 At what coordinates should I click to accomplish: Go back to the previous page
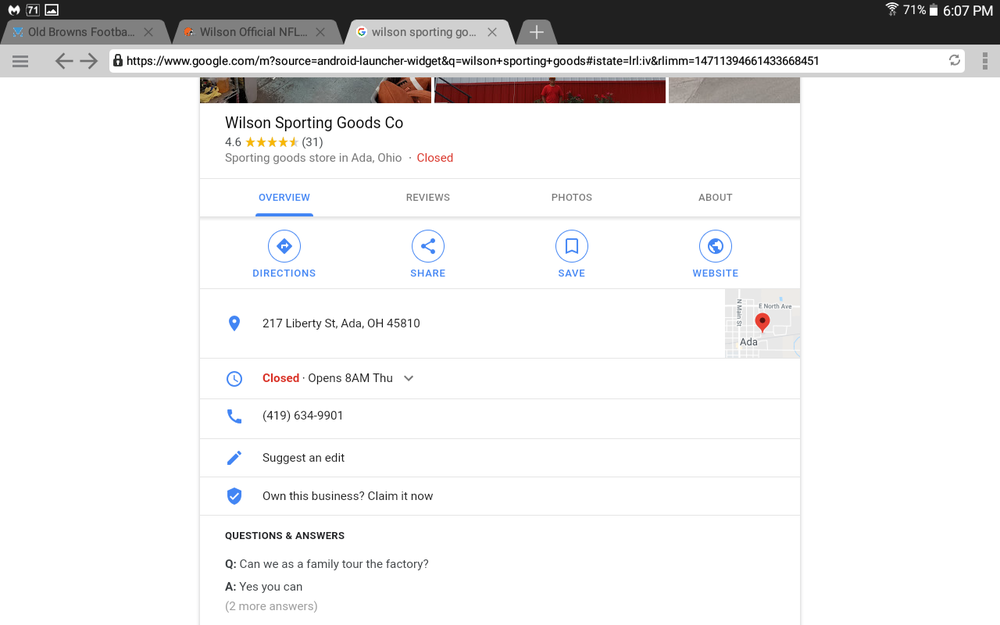click(63, 61)
